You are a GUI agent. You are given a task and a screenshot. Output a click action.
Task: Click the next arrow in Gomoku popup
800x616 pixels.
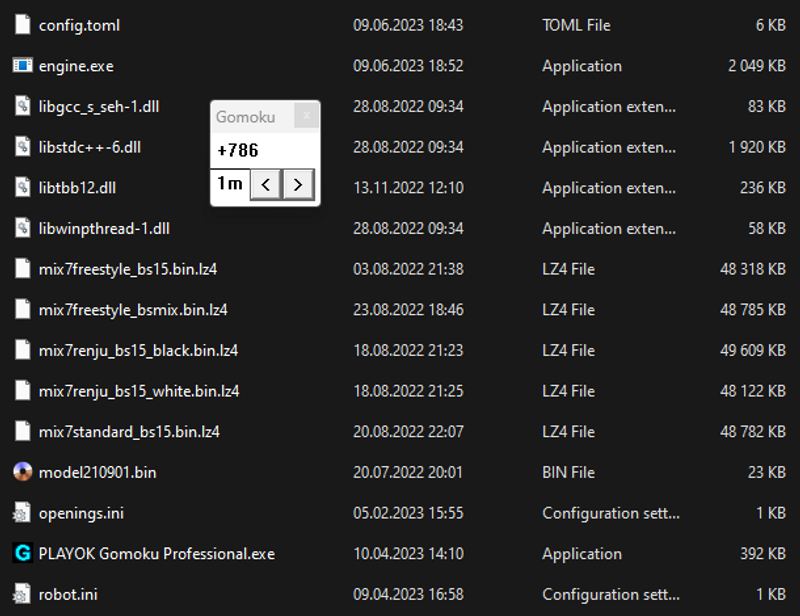[x=298, y=184]
